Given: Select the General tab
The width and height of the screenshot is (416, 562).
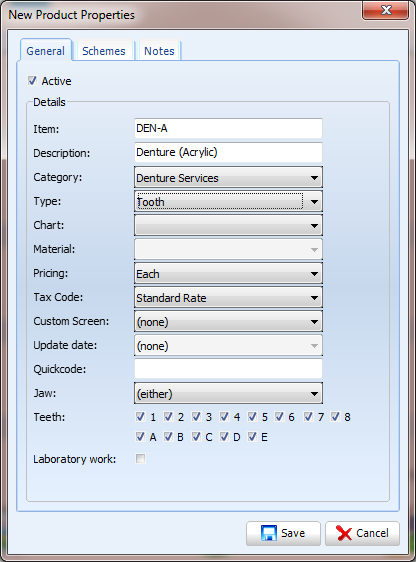Looking at the screenshot, I should coord(46,51).
